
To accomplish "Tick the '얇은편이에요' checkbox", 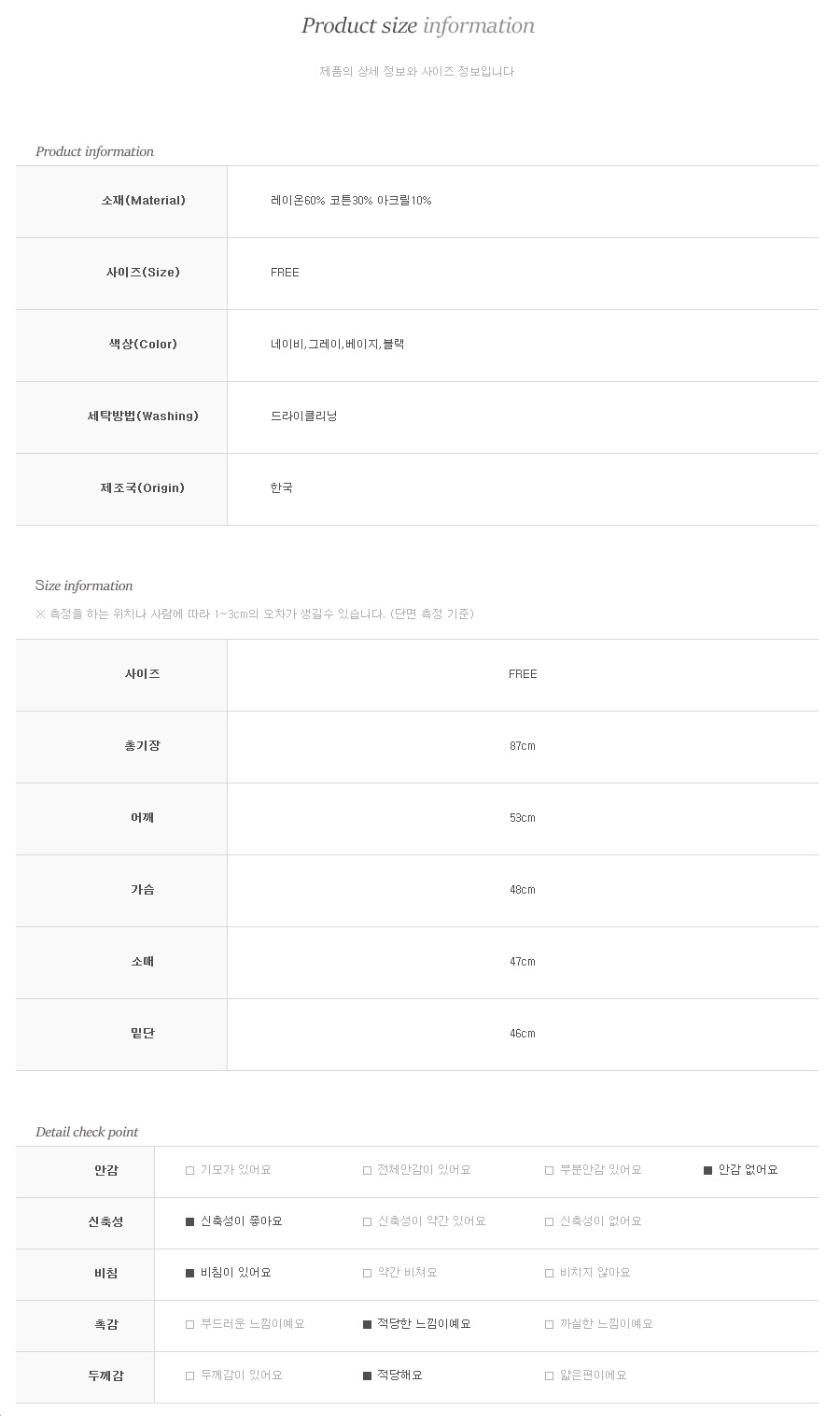I will [x=550, y=1376].
